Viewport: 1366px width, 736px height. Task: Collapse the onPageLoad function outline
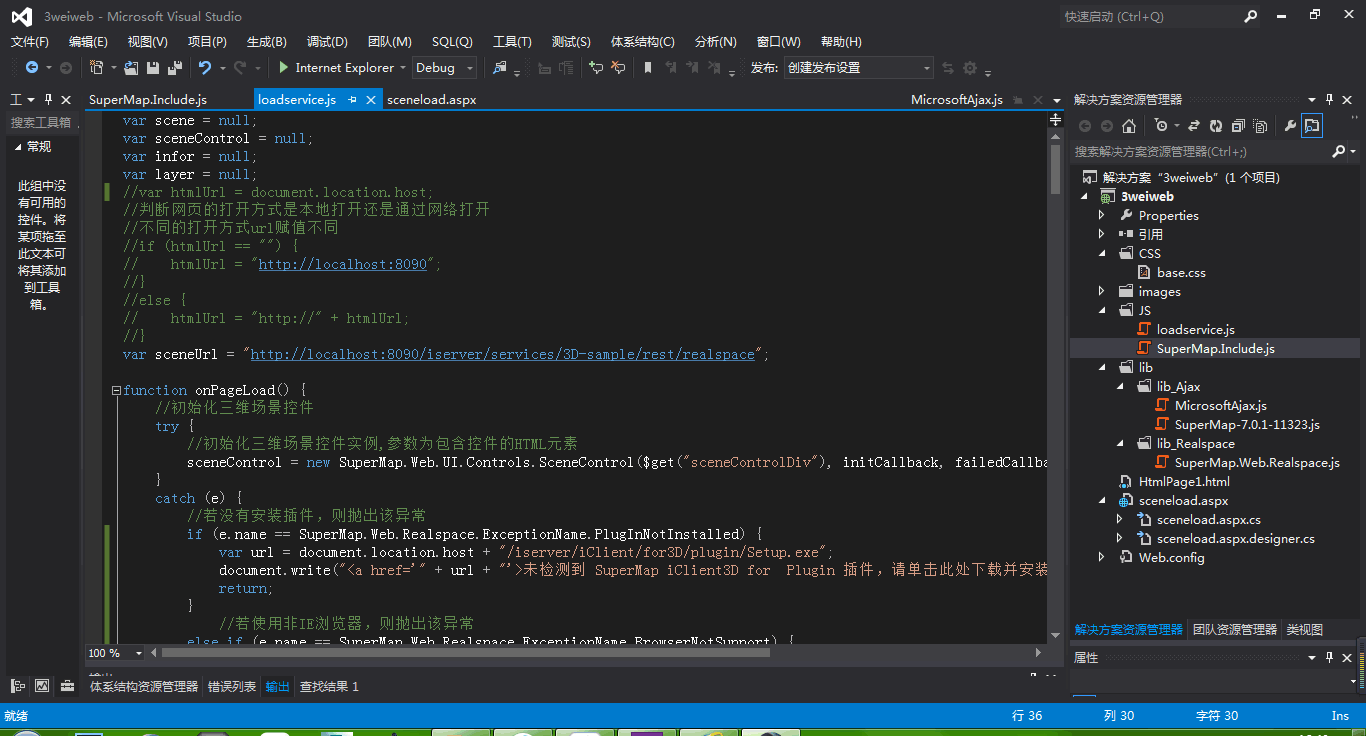click(116, 391)
